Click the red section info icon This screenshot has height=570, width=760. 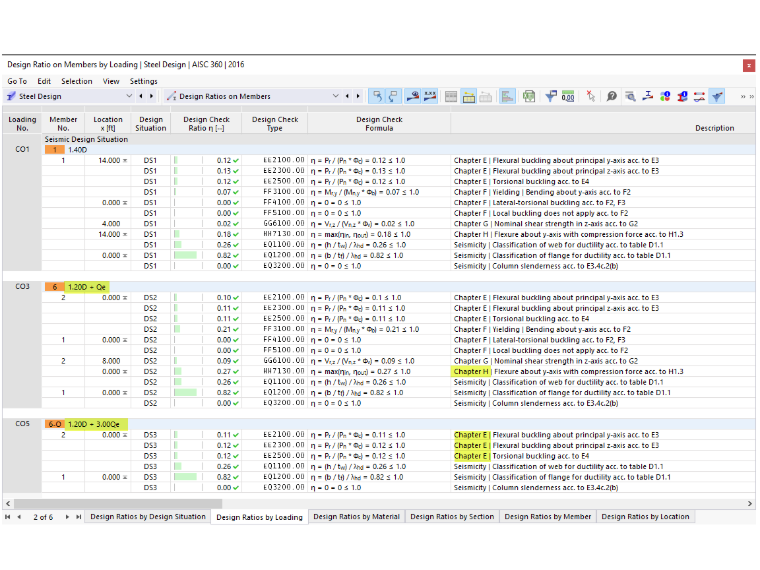point(682,96)
